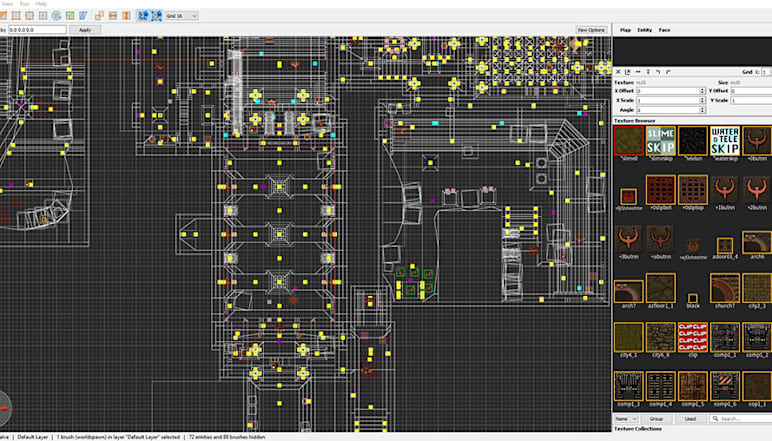Open the Help menu
Viewport: 772px width, 441px height.
point(41,3)
